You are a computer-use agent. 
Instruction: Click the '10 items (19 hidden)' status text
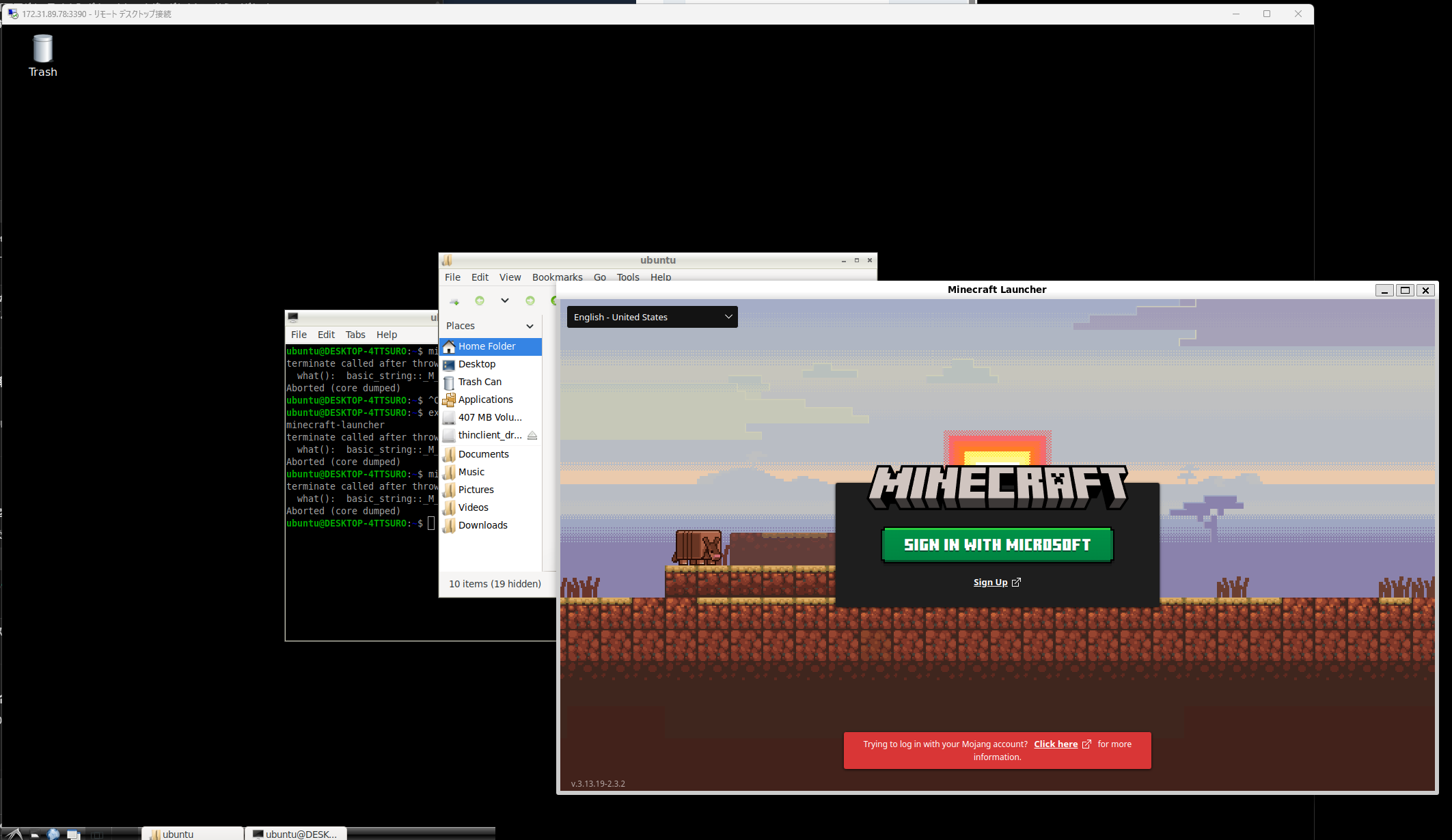(x=495, y=584)
